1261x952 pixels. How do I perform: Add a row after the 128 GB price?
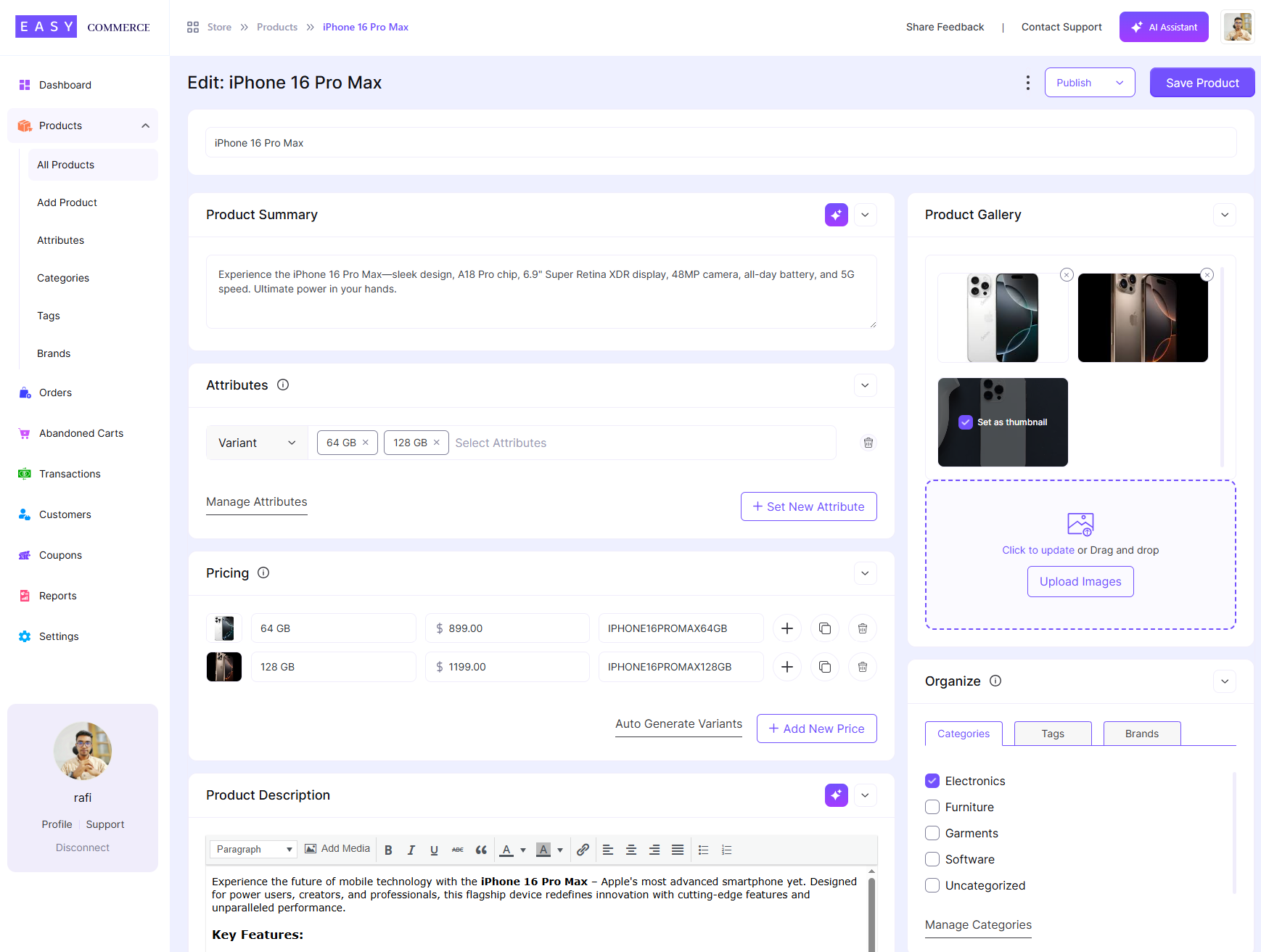tap(787, 667)
